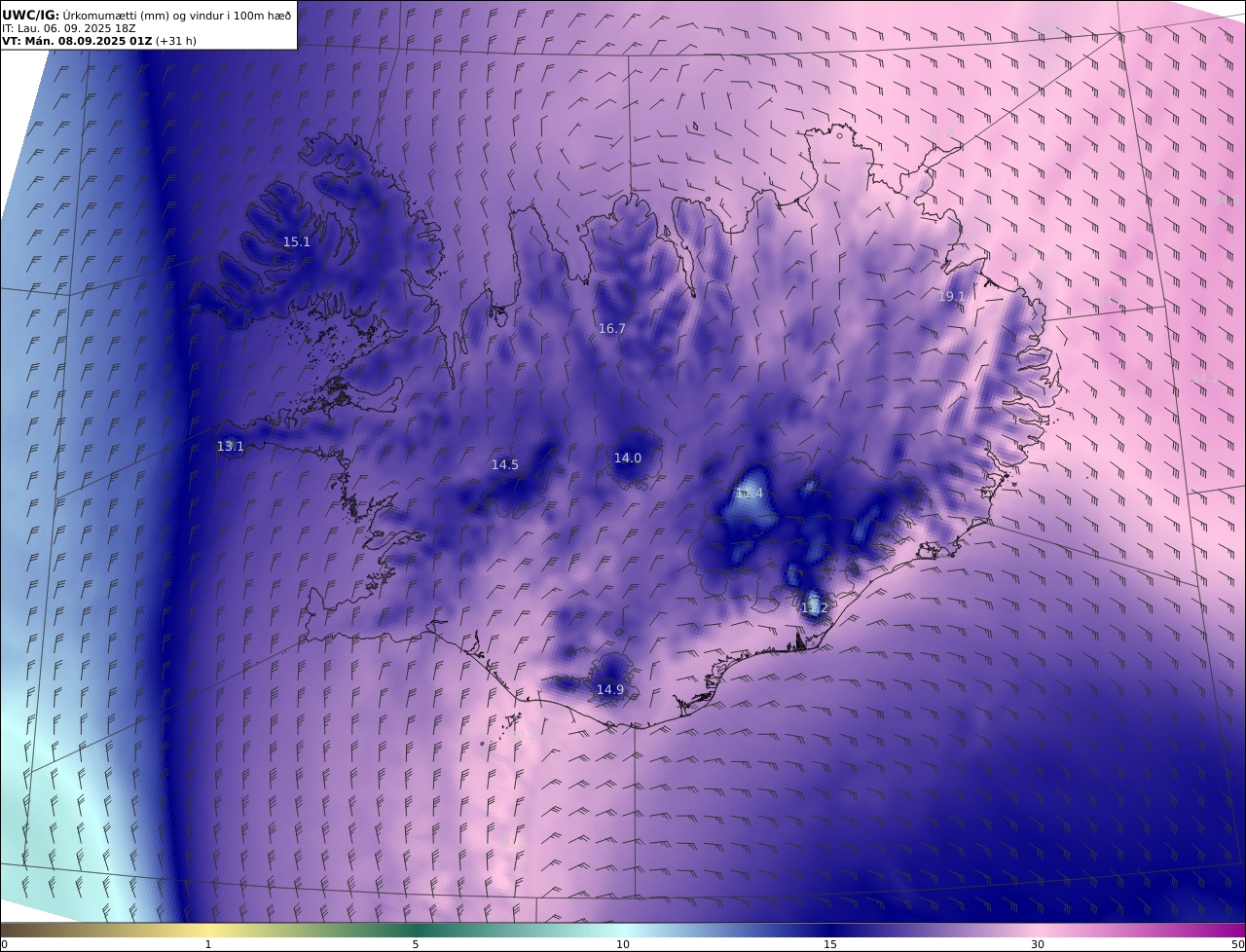
Task: Click the 11.2 value label on the map
Action: point(814,607)
